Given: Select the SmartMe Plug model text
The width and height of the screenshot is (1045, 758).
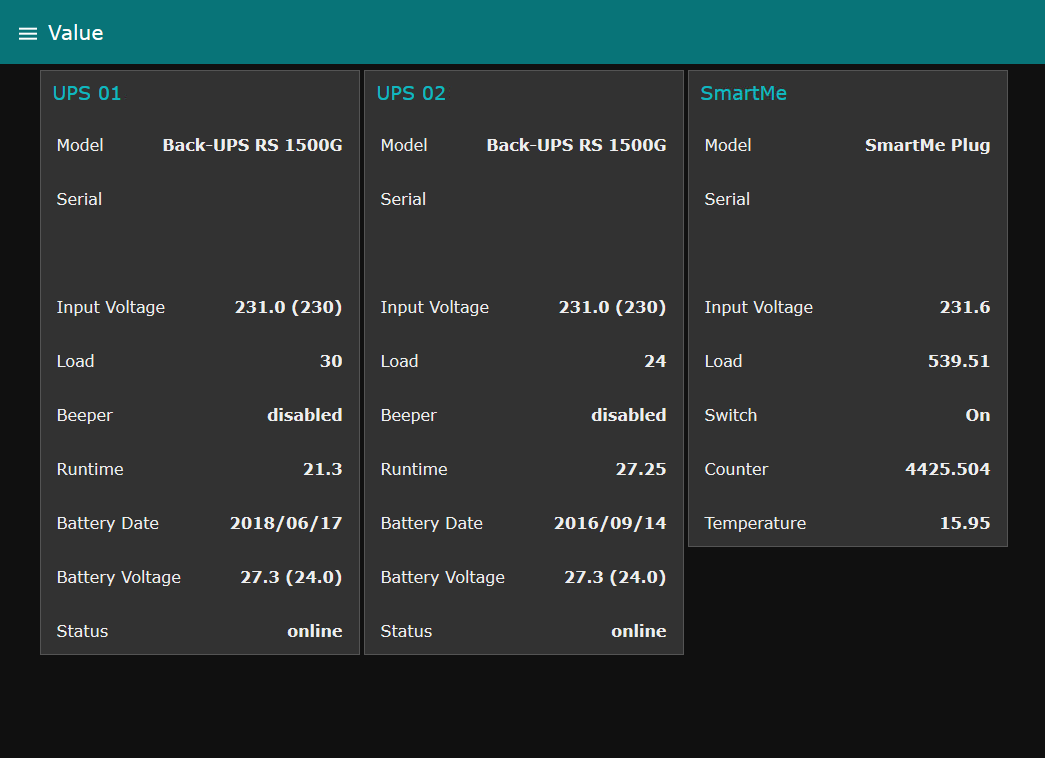Looking at the screenshot, I should click(927, 145).
